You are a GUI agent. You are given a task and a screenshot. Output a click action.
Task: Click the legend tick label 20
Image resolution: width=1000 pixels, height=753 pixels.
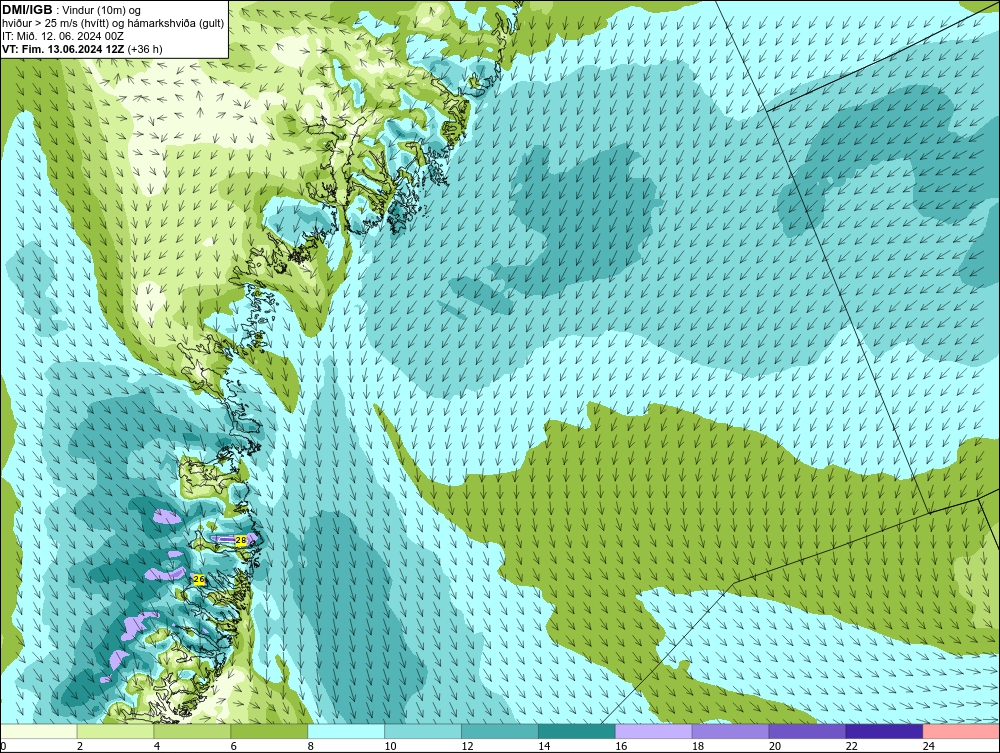click(x=775, y=746)
